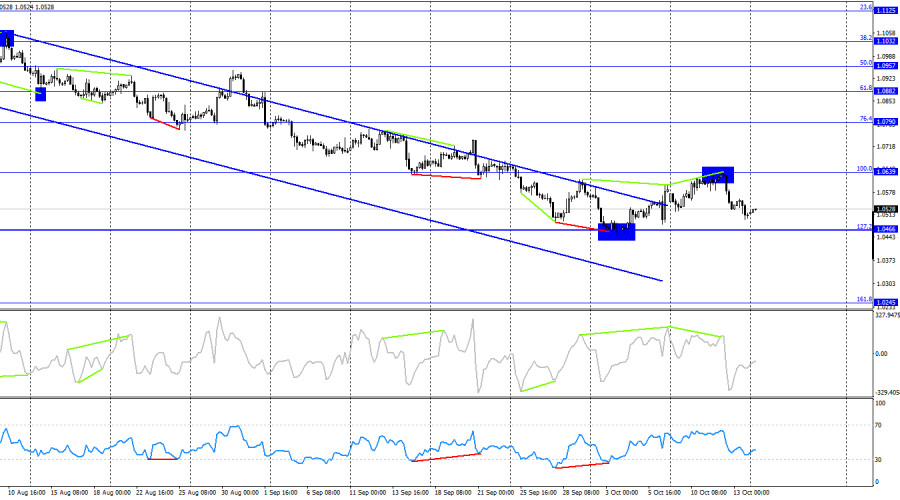The image size is (900, 500).
Task: Click the 70 level on RSI scale
Action: pyautogui.click(x=878, y=425)
